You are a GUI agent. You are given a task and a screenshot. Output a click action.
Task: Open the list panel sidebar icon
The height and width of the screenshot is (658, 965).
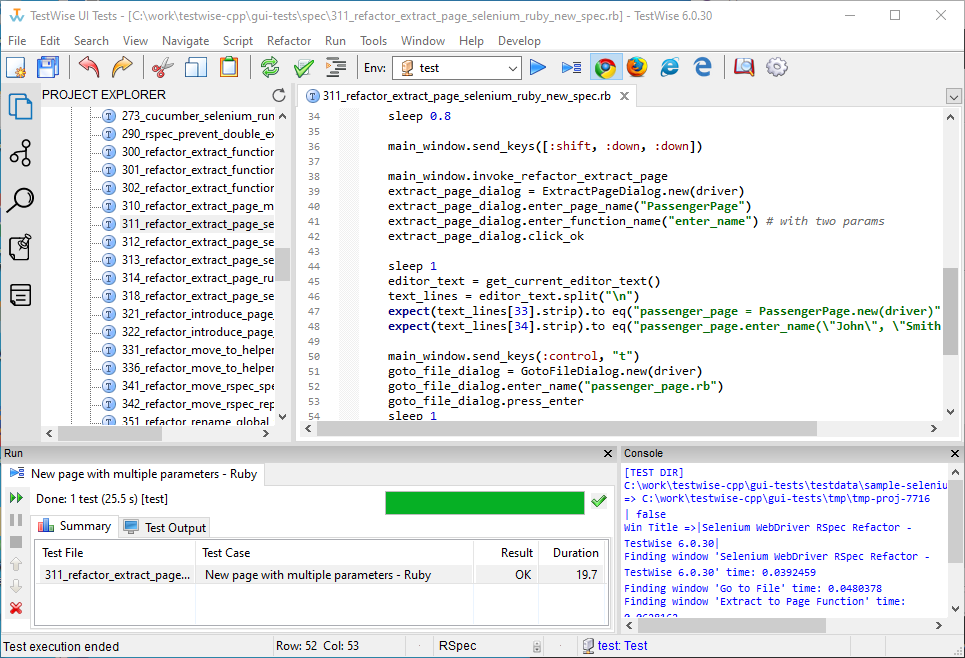[x=20, y=295]
